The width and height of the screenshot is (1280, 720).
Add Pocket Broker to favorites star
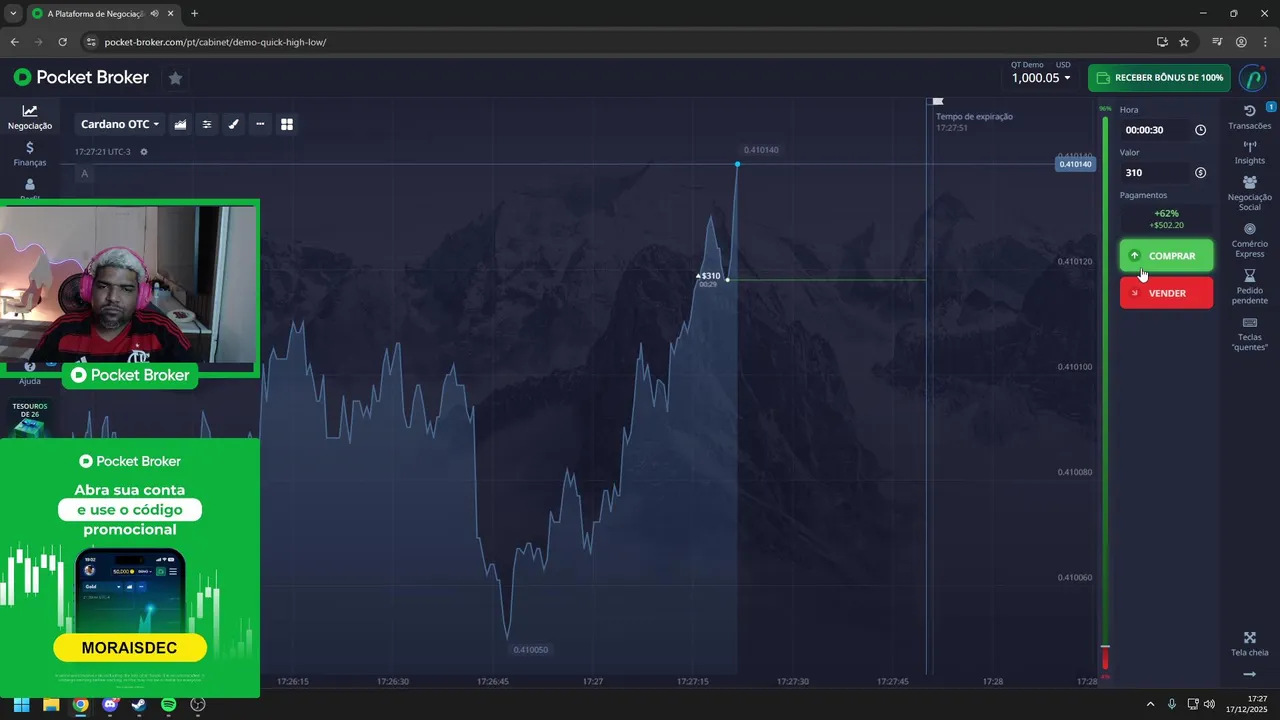pos(175,78)
